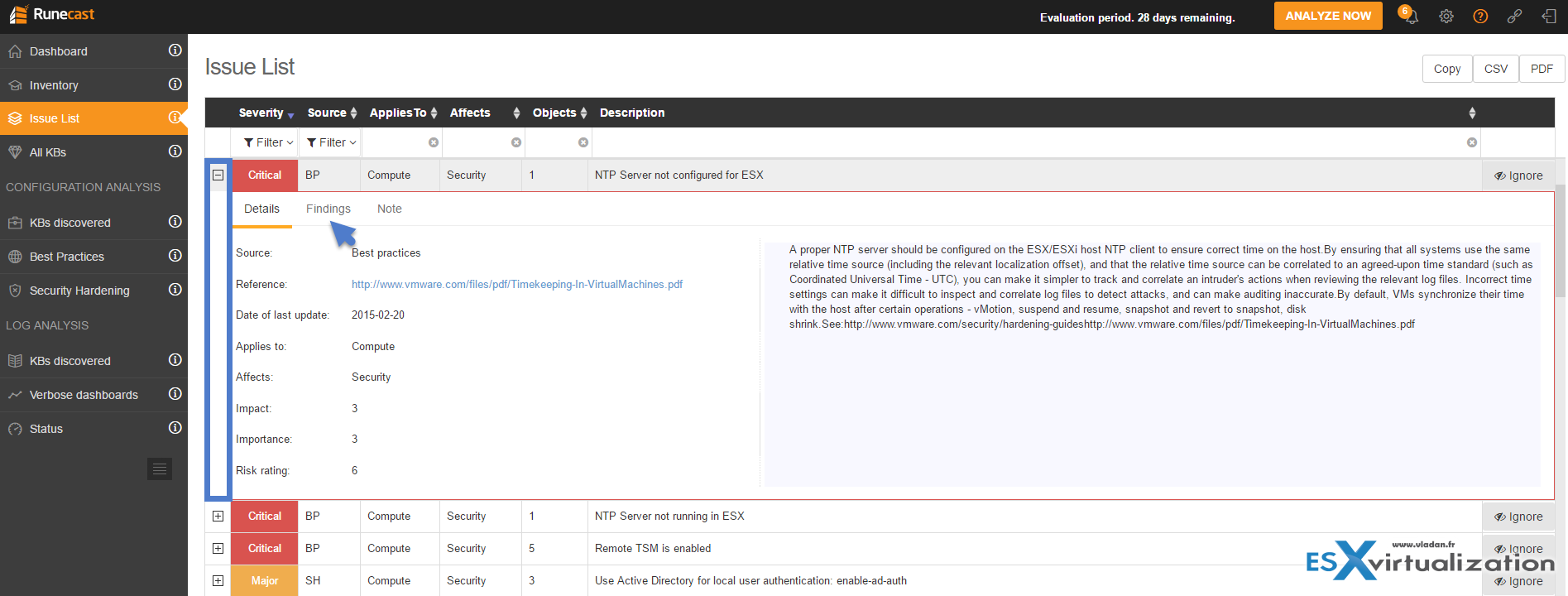
Task: Click the link chain icon in header
Action: pyautogui.click(x=1514, y=17)
